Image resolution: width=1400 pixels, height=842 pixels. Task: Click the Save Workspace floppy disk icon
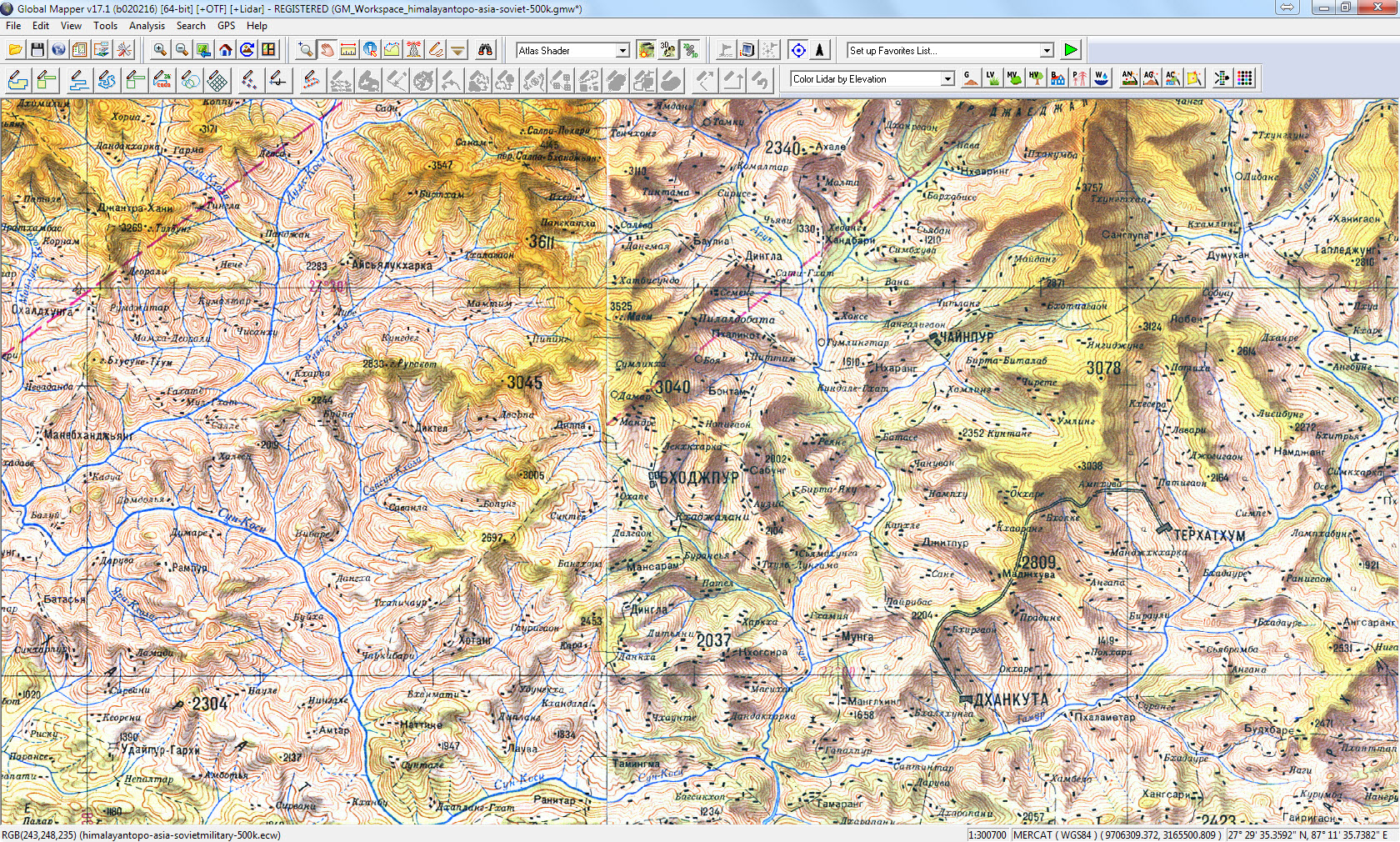(x=37, y=51)
